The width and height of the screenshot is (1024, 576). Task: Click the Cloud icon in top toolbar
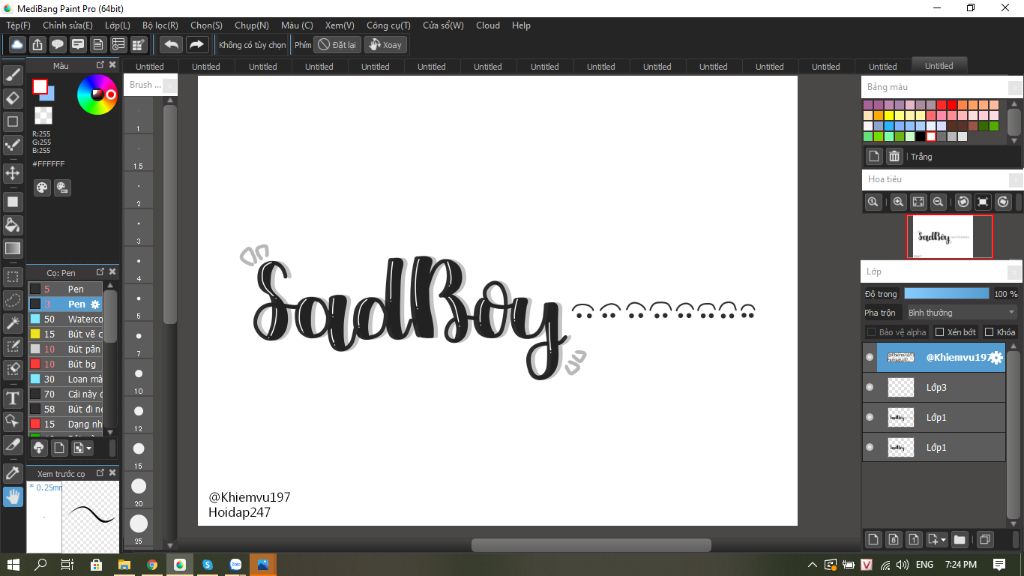[17, 44]
